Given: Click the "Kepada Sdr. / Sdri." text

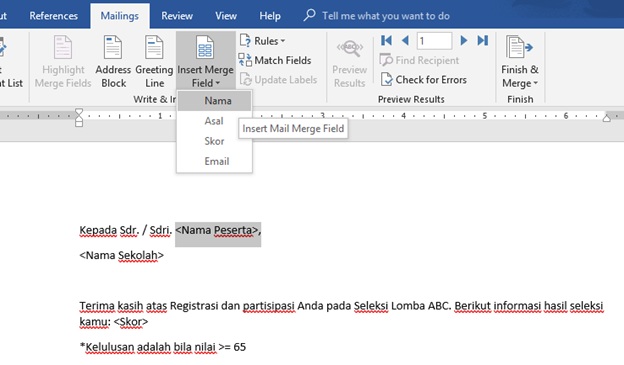Looking at the screenshot, I should (x=125, y=230).
